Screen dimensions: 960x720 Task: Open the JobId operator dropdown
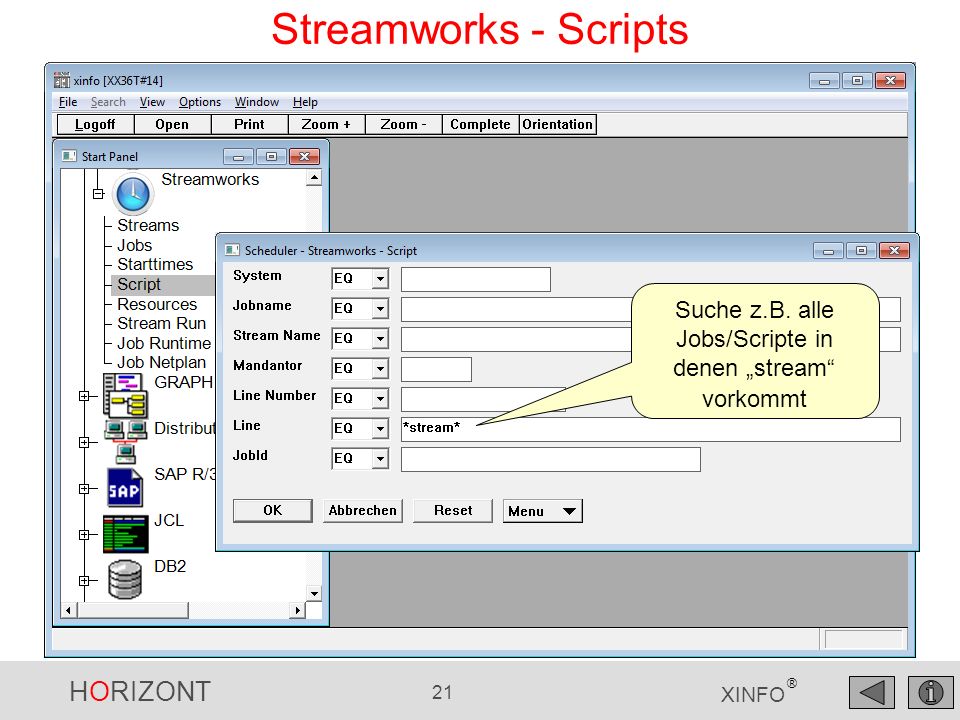pyautogui.click(x=380, y=459)
